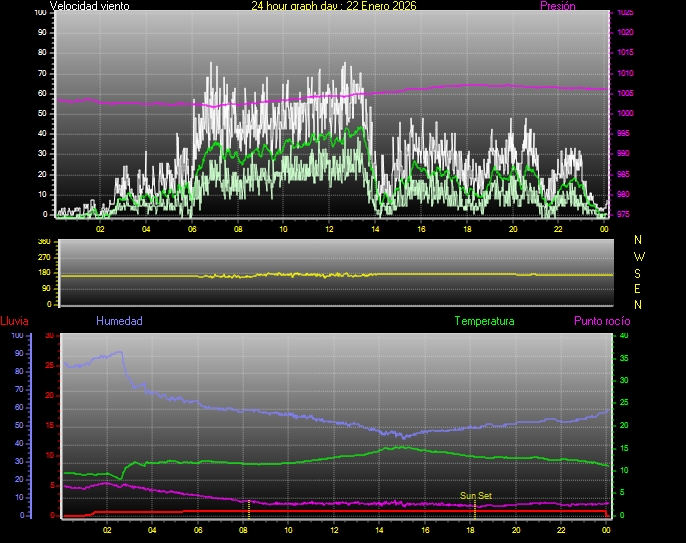
Task: Click the 100 value on wind speed axis
Action: pyautogui.click(x=40, y=13)
